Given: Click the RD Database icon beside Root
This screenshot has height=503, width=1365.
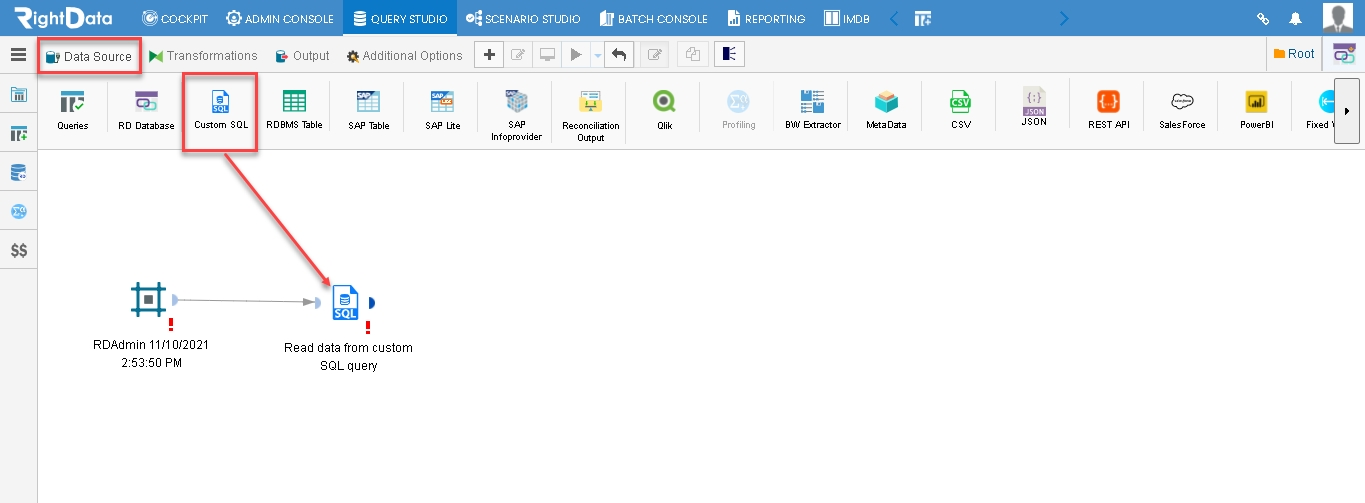Looking at the screenshot, I should [x=1344, y=54].
